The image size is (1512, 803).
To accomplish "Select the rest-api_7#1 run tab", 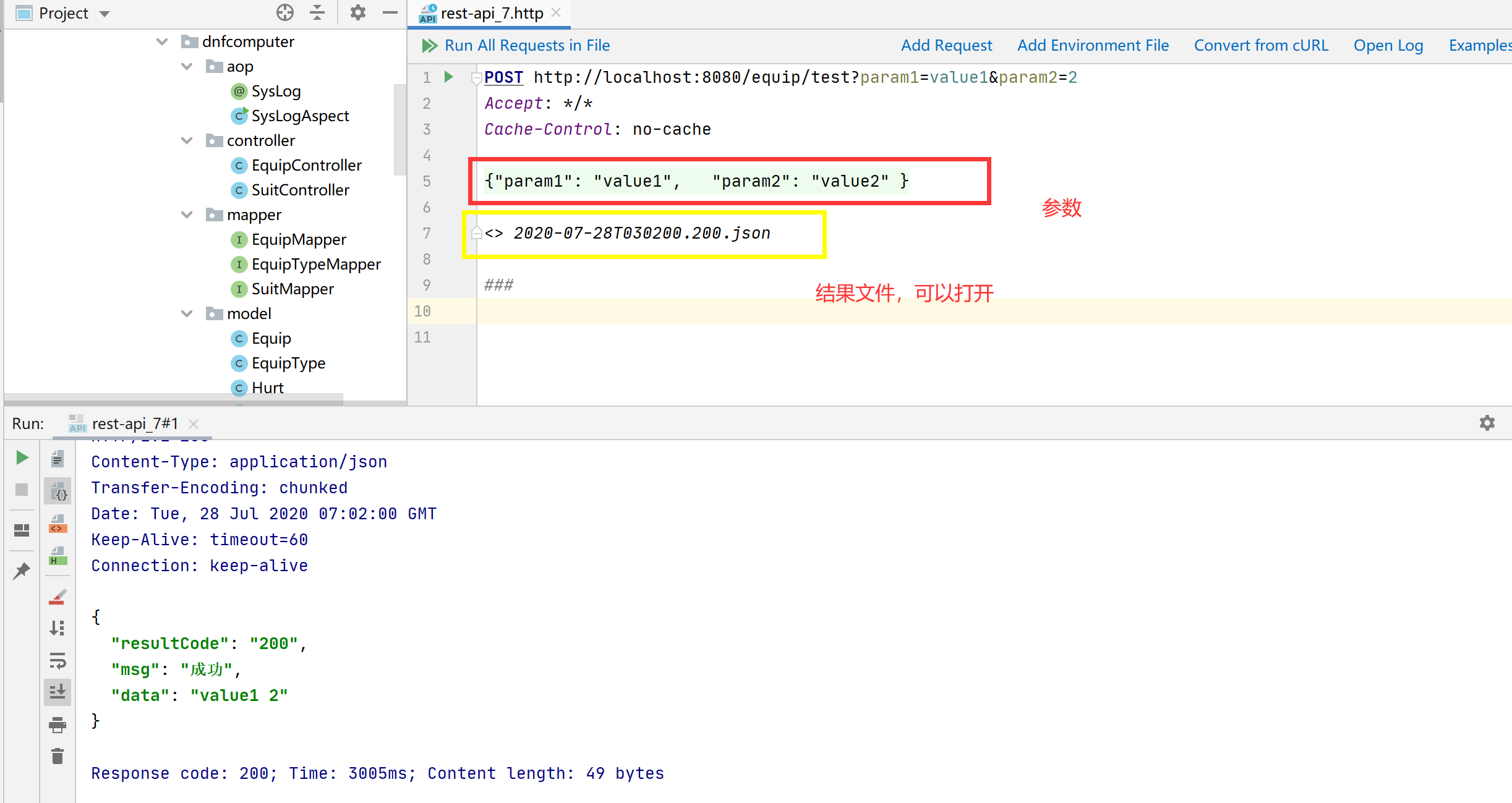I will click(x=134, y=424).
